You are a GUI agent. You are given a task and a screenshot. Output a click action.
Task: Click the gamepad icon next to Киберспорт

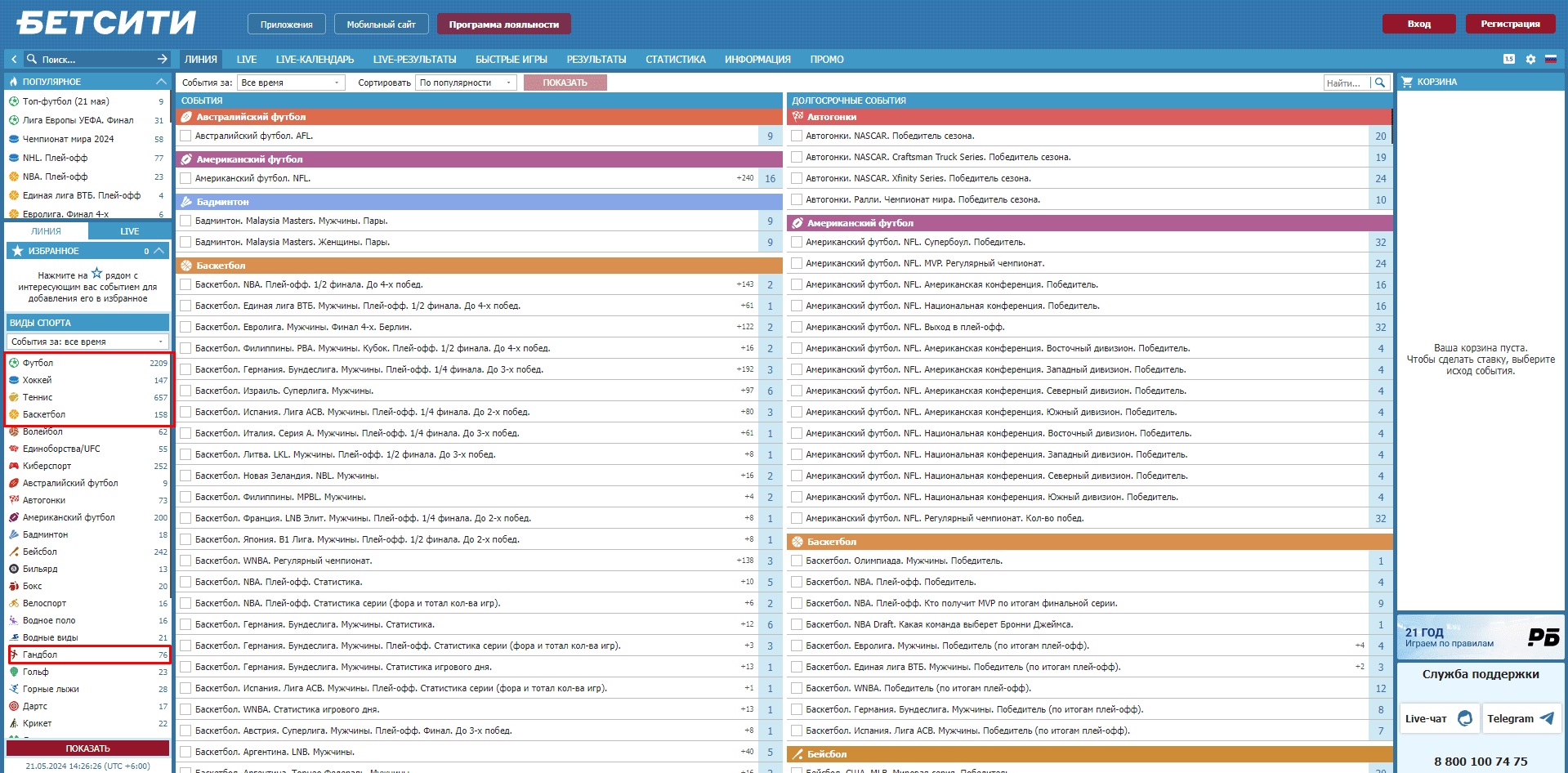[14, 466]
